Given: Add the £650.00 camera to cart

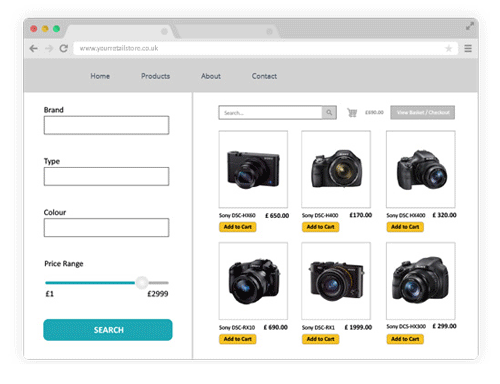Looking at the screenshot, I should [238, 227].
